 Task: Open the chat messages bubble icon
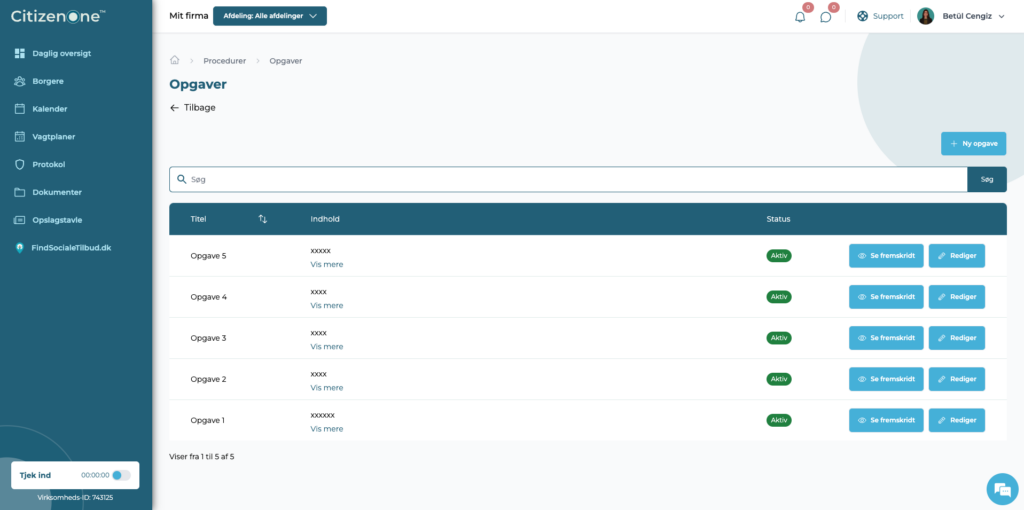coord(825,17)
